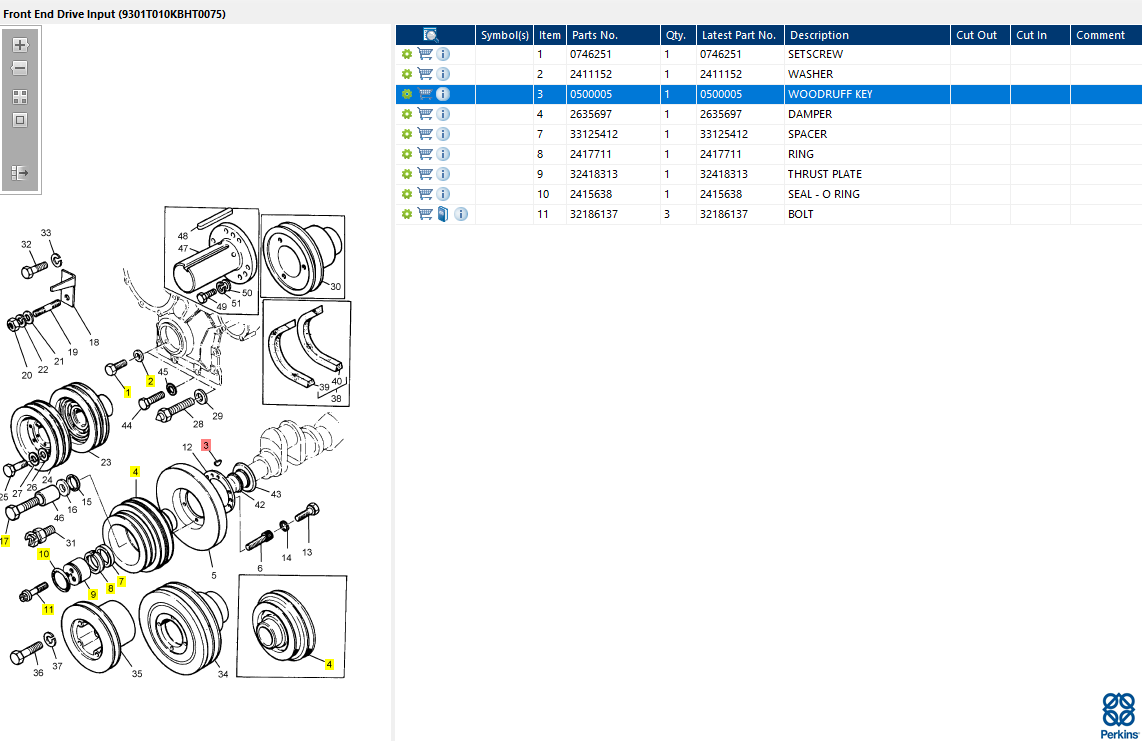Add RING 2417711 to cart
Viewport: 1142px width, 741px height.
(x=425, y=154)
